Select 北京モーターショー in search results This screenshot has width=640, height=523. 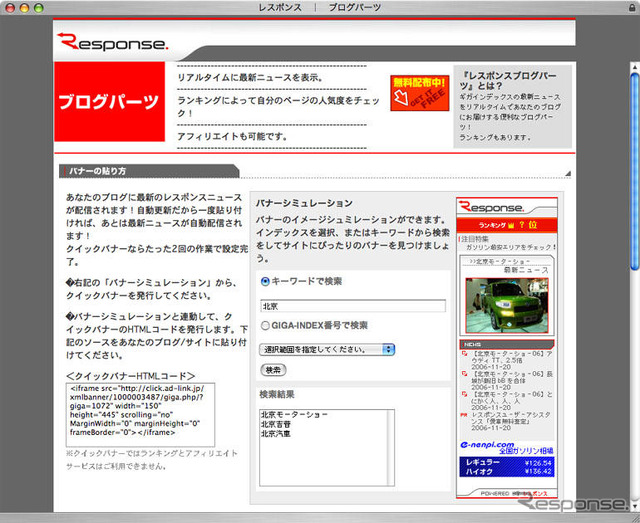294,414
